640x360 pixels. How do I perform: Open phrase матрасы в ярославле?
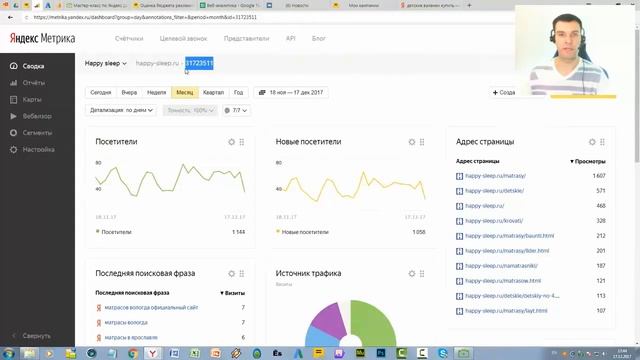click(131, 338)
